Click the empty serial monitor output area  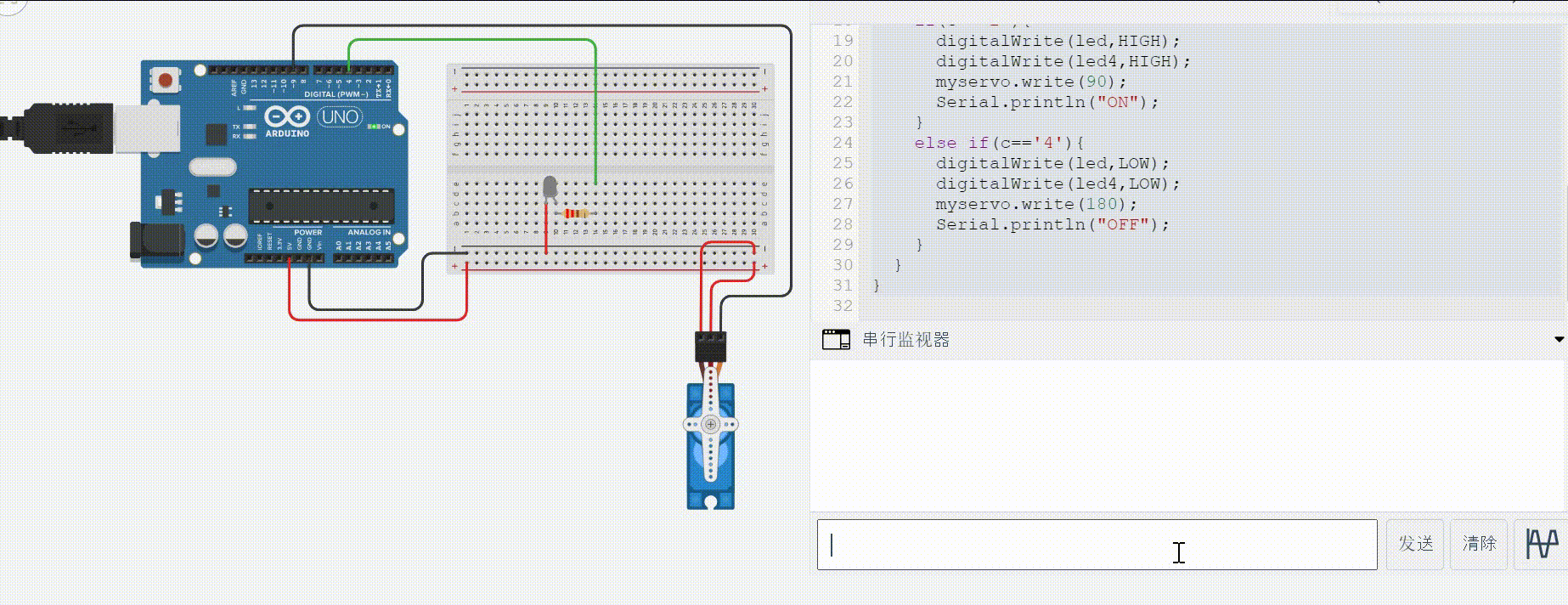pos(1185,433)
